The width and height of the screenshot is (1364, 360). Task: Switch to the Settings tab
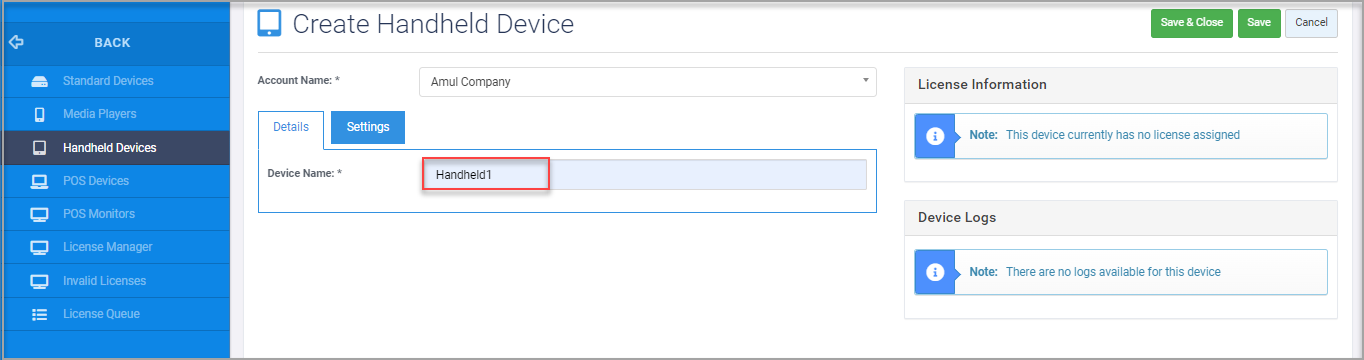pos(368,127)
